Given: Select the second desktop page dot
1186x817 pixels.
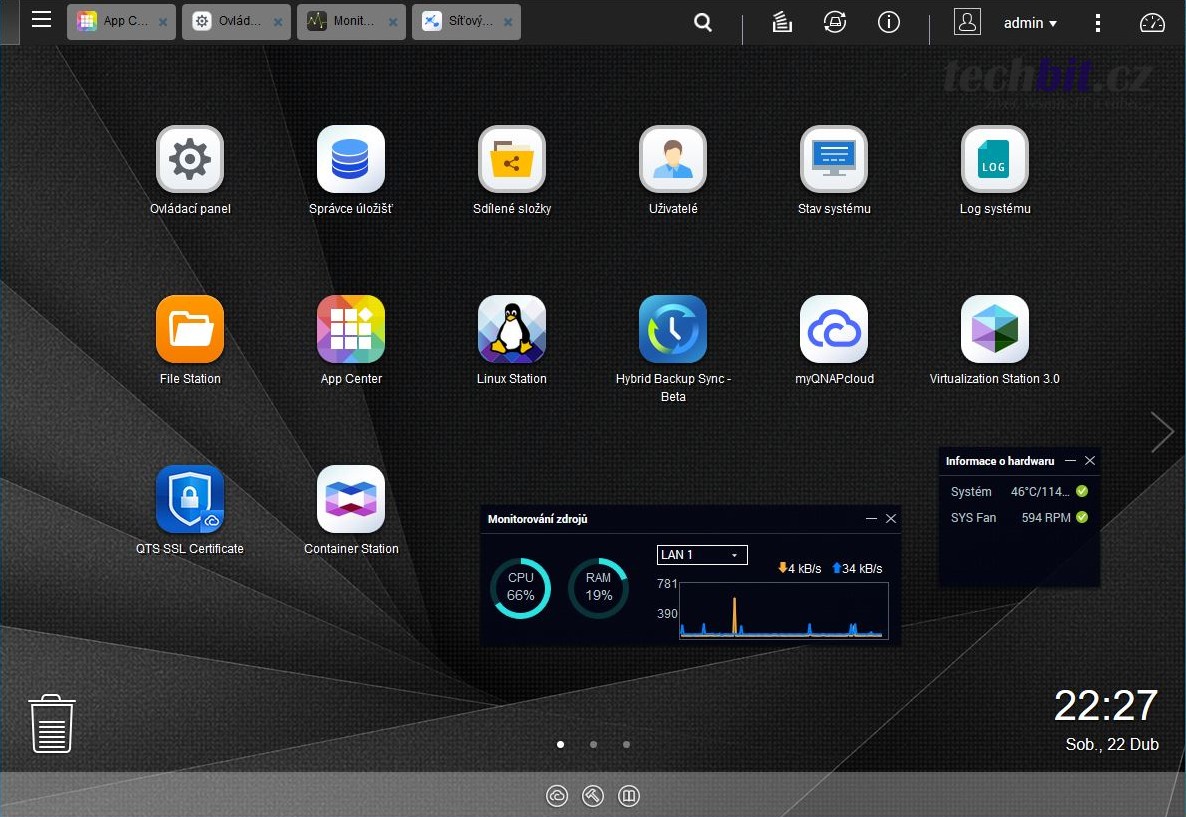Looking at the screenshot, I should (594, 745).
